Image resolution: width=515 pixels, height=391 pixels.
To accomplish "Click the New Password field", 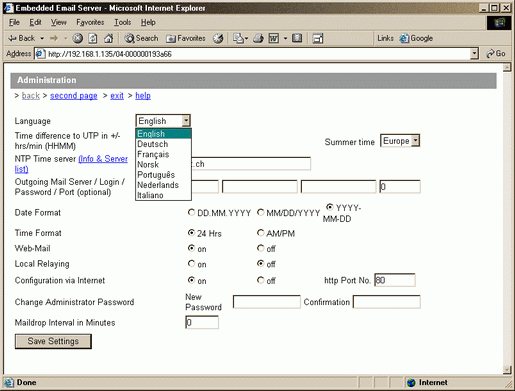I will pos(267,302).
